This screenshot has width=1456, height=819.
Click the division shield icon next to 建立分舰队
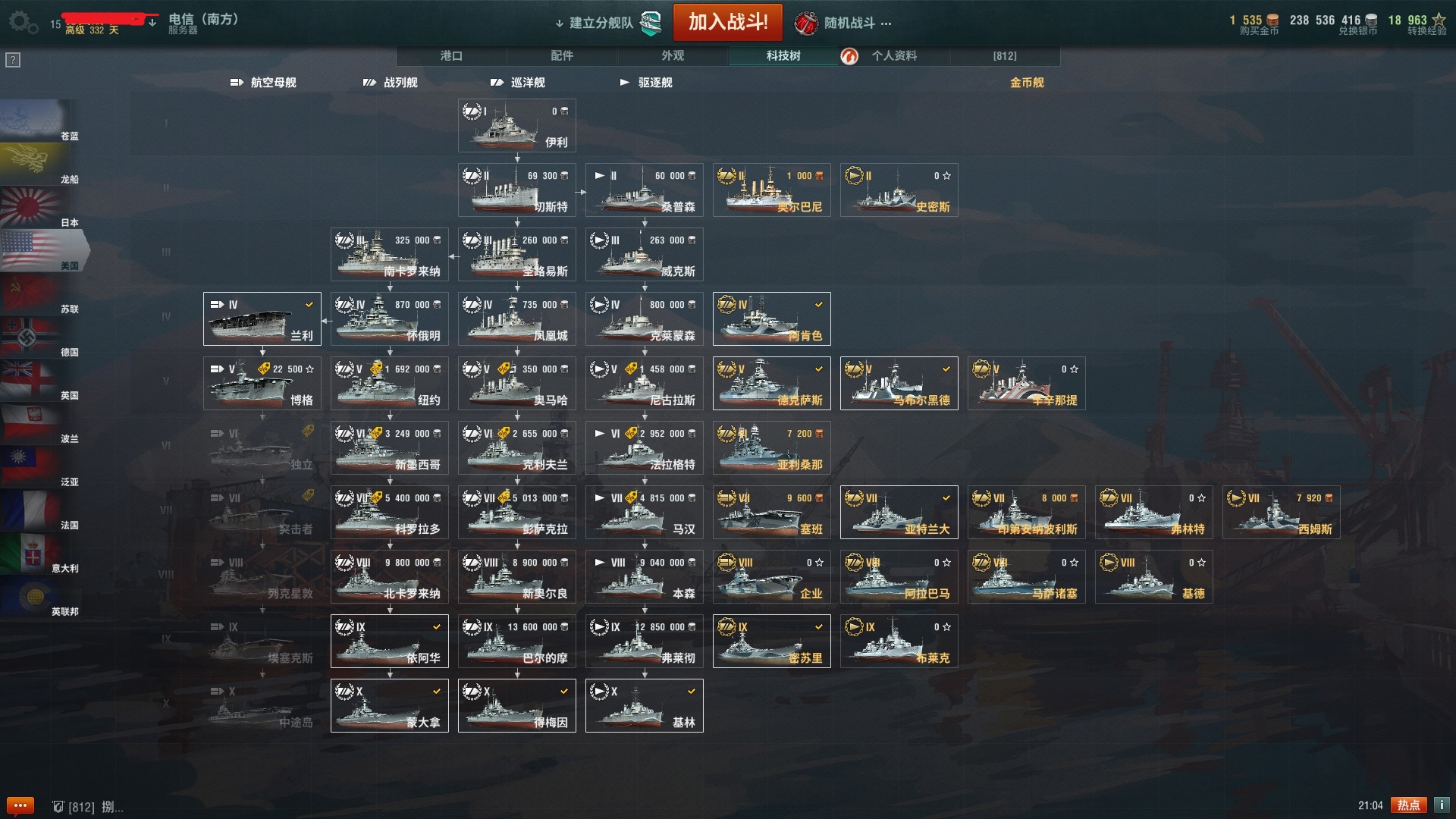pyautogui.click(x=651, y=23)
